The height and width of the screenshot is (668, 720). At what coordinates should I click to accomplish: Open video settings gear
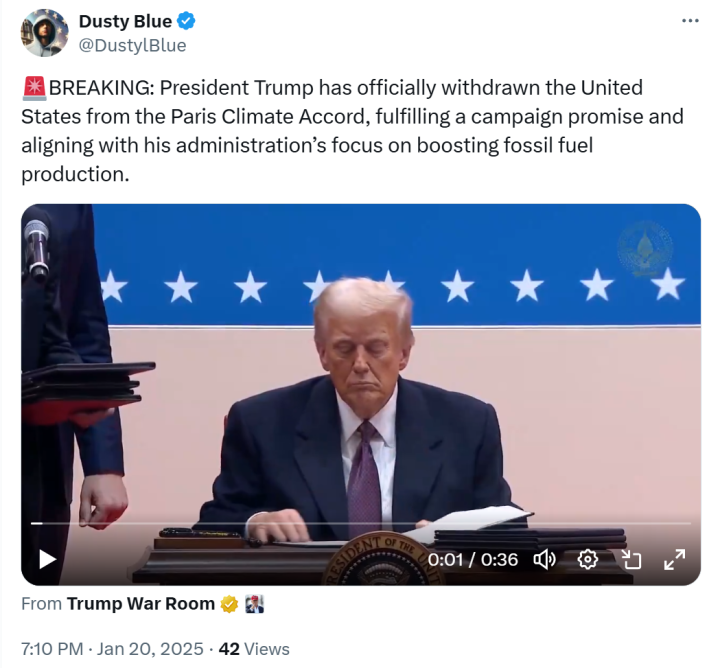pyautogui.click(x=588, y=559)
